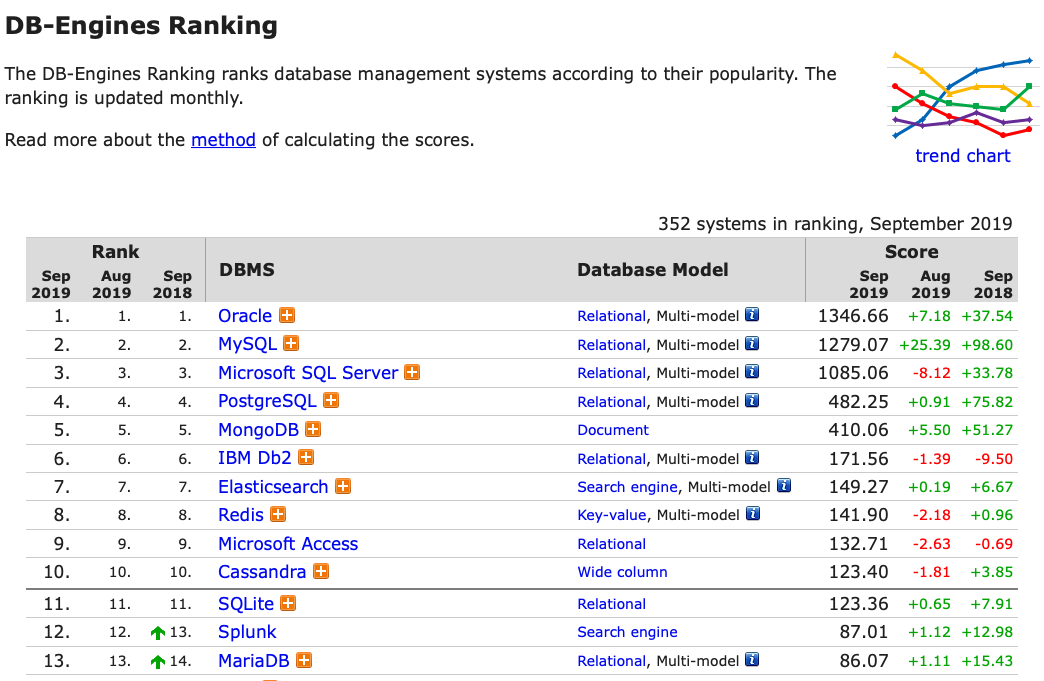Click the Relational link in Microsoft Access row

pyautogui.click(x=611, y=544)
